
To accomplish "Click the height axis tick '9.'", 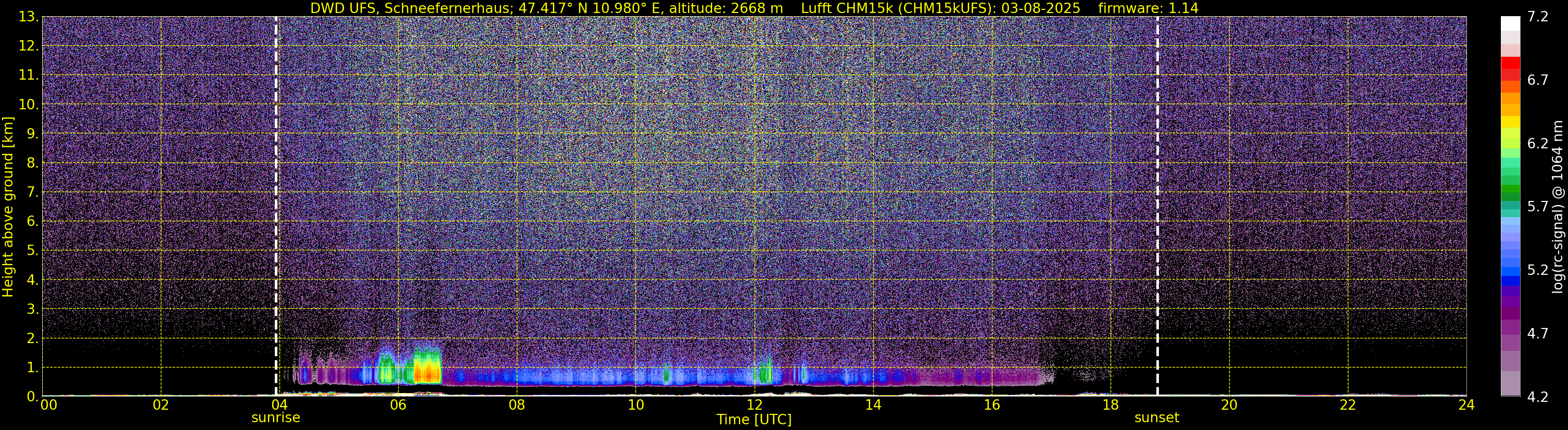I will coord(33,133).
